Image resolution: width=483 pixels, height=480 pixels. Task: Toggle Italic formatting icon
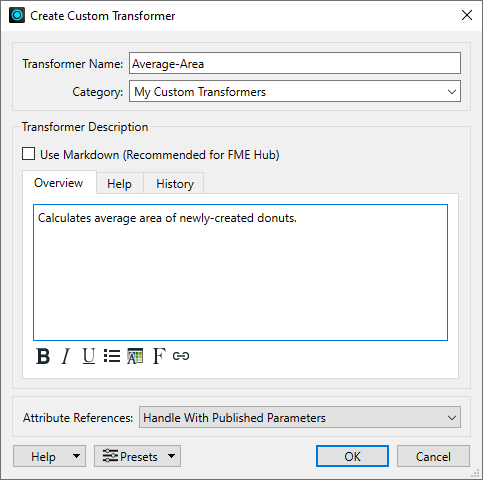pyautogui.click(x=66, y=356)
